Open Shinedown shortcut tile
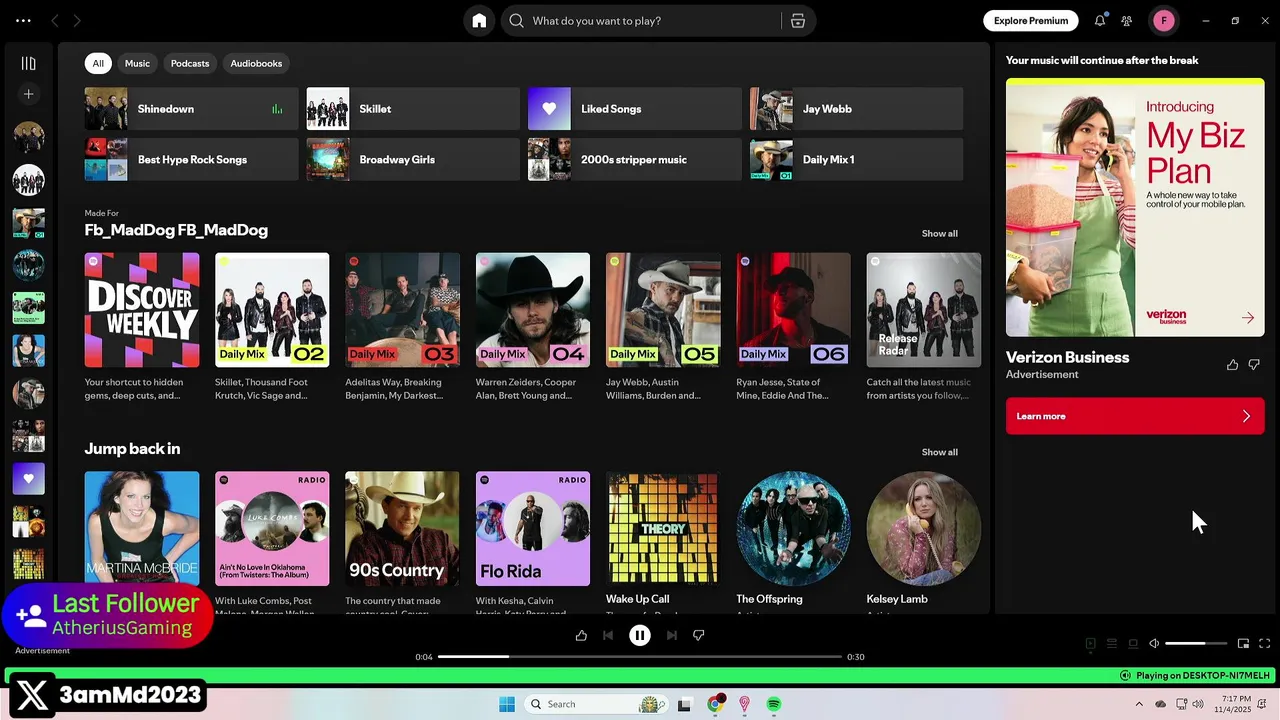Screen dimensions: 1280x720 point(191,109)
